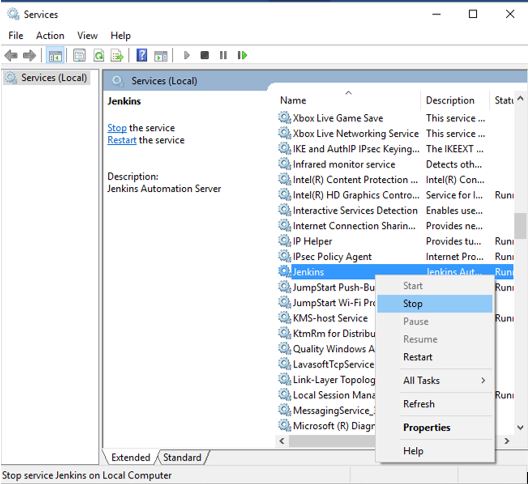
Task: Click the vertical scrollbar thumb
Action: pos(520,226)
